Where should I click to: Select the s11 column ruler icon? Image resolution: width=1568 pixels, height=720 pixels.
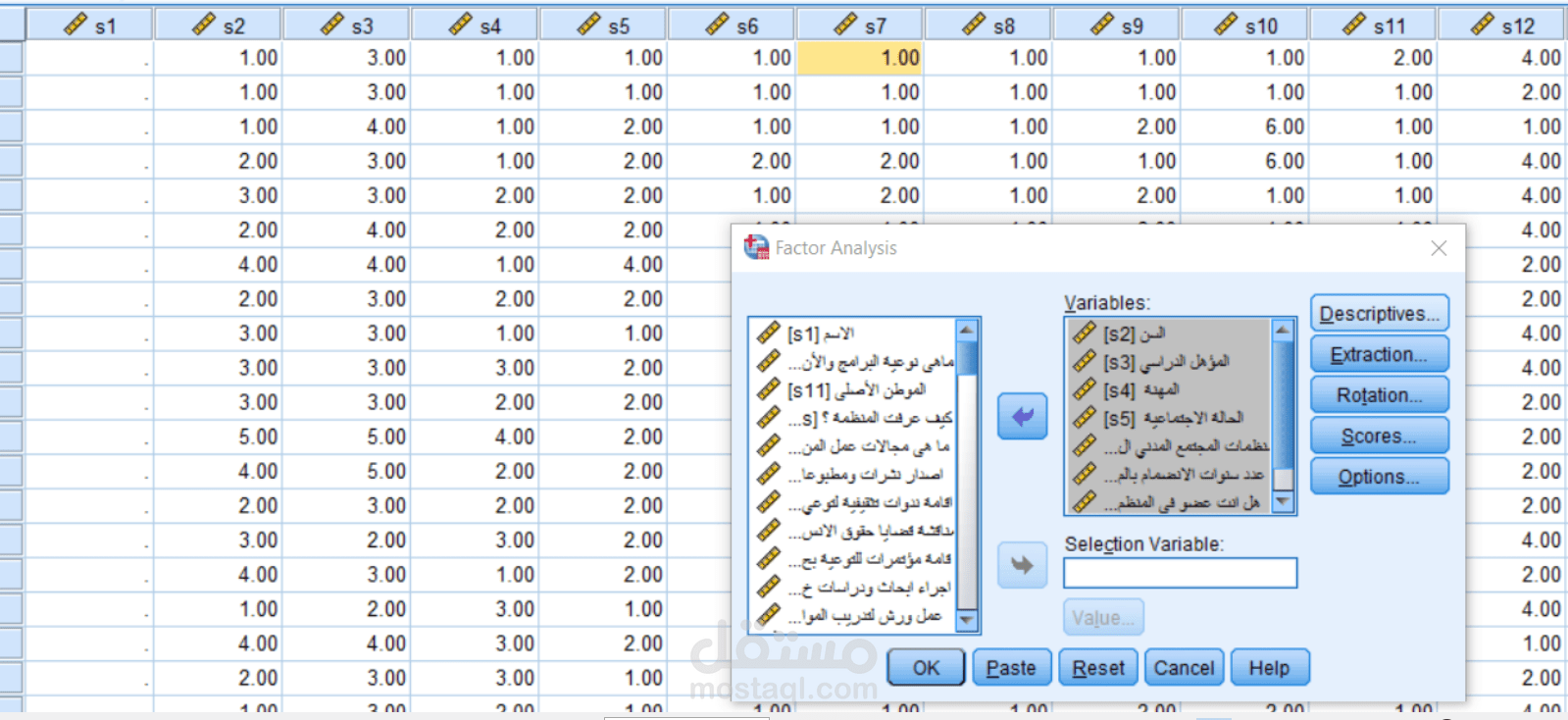[x=1355, y=25]
